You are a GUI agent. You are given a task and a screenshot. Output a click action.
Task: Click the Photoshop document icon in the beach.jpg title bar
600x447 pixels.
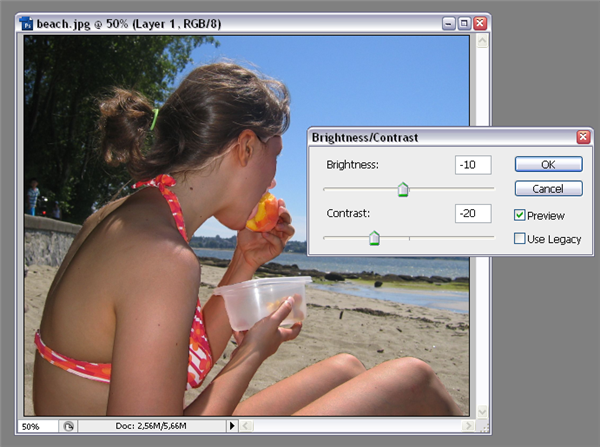[26, 24]
